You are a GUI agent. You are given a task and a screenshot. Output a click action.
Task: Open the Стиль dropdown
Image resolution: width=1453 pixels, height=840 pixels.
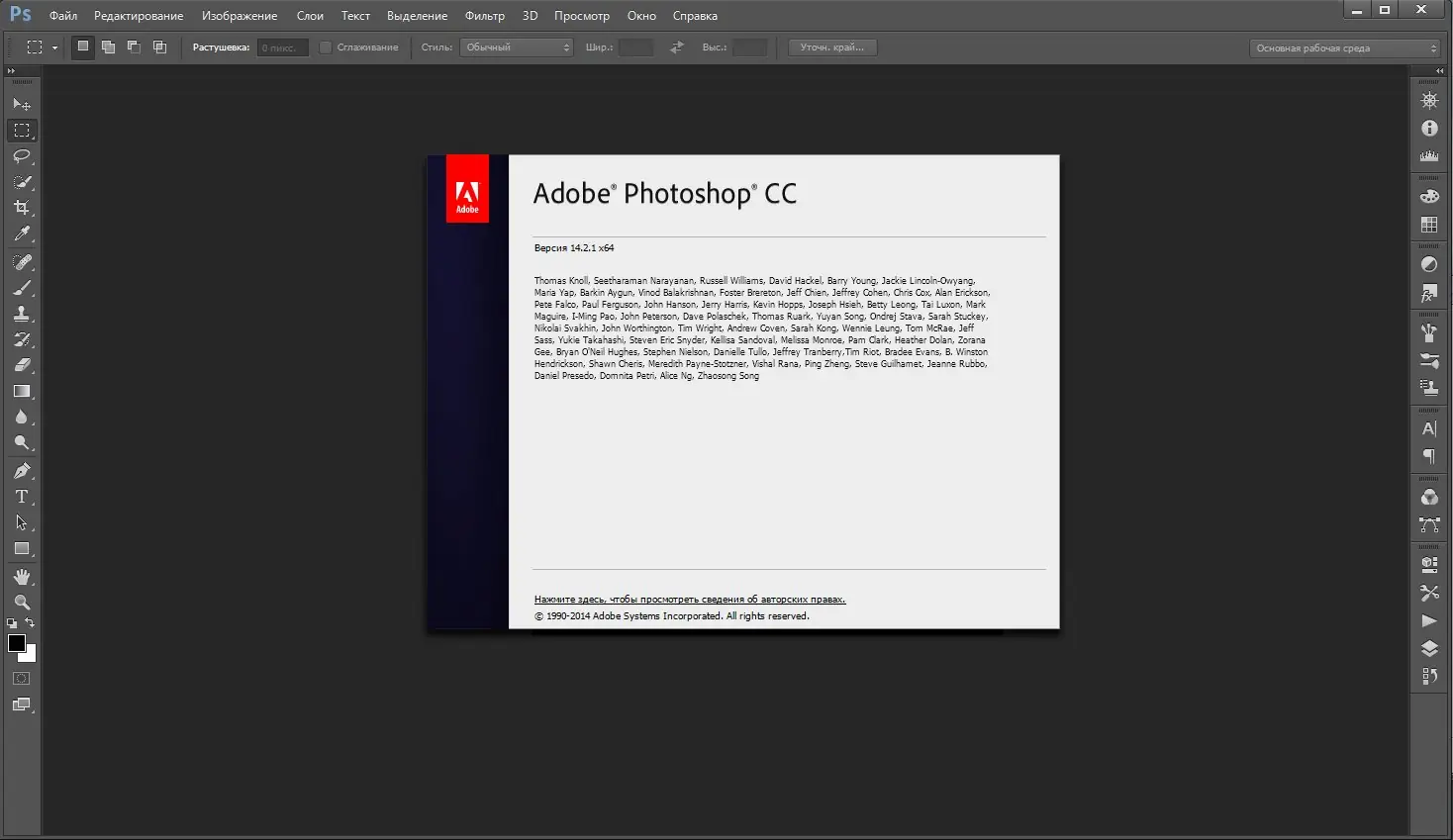click(517, 47)
